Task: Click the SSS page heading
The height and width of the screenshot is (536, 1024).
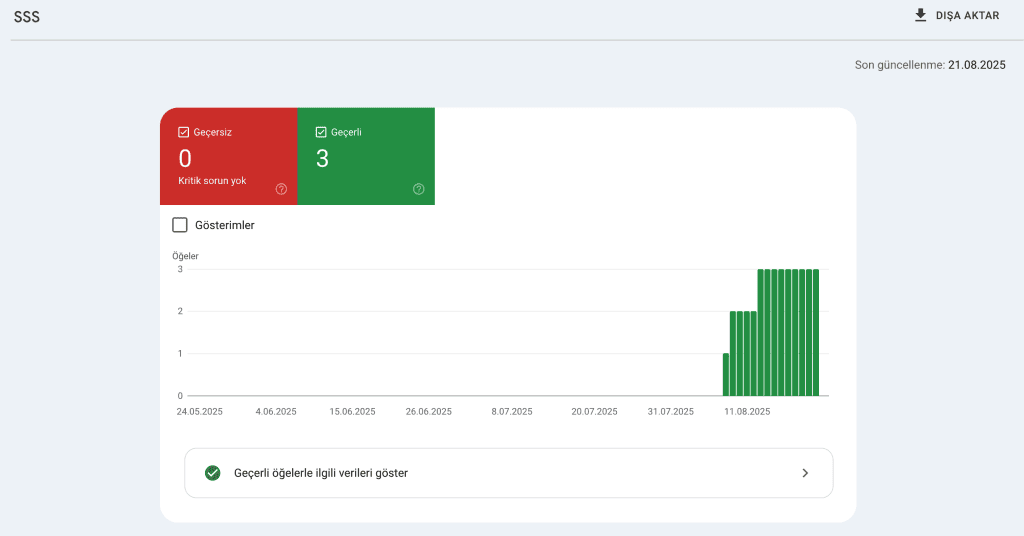Action: (27, 17)
